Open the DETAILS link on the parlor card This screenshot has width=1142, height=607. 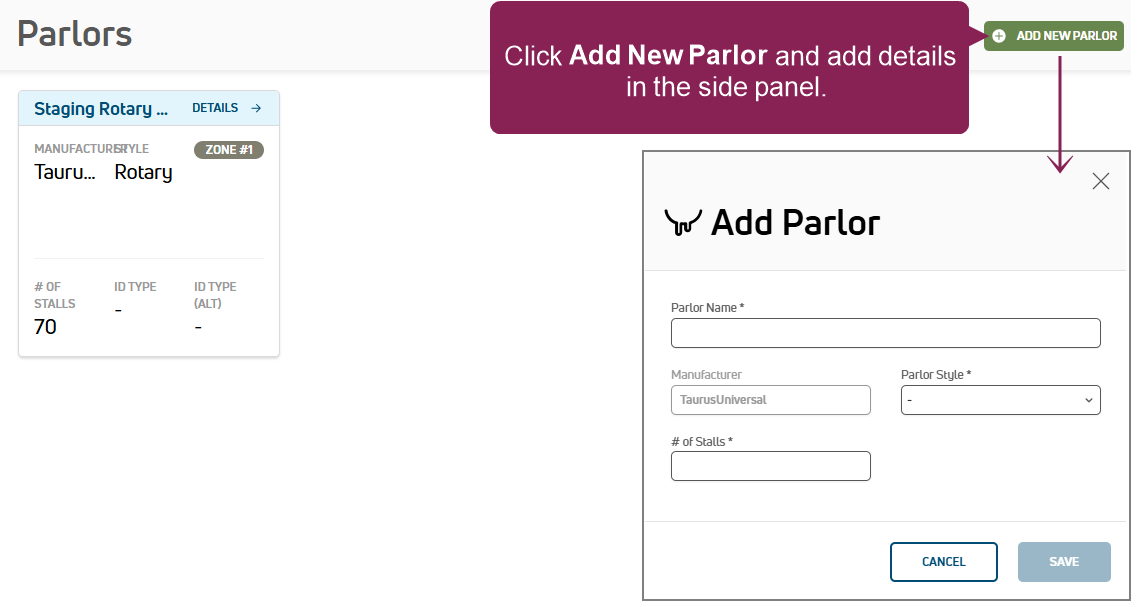[215, 108]
